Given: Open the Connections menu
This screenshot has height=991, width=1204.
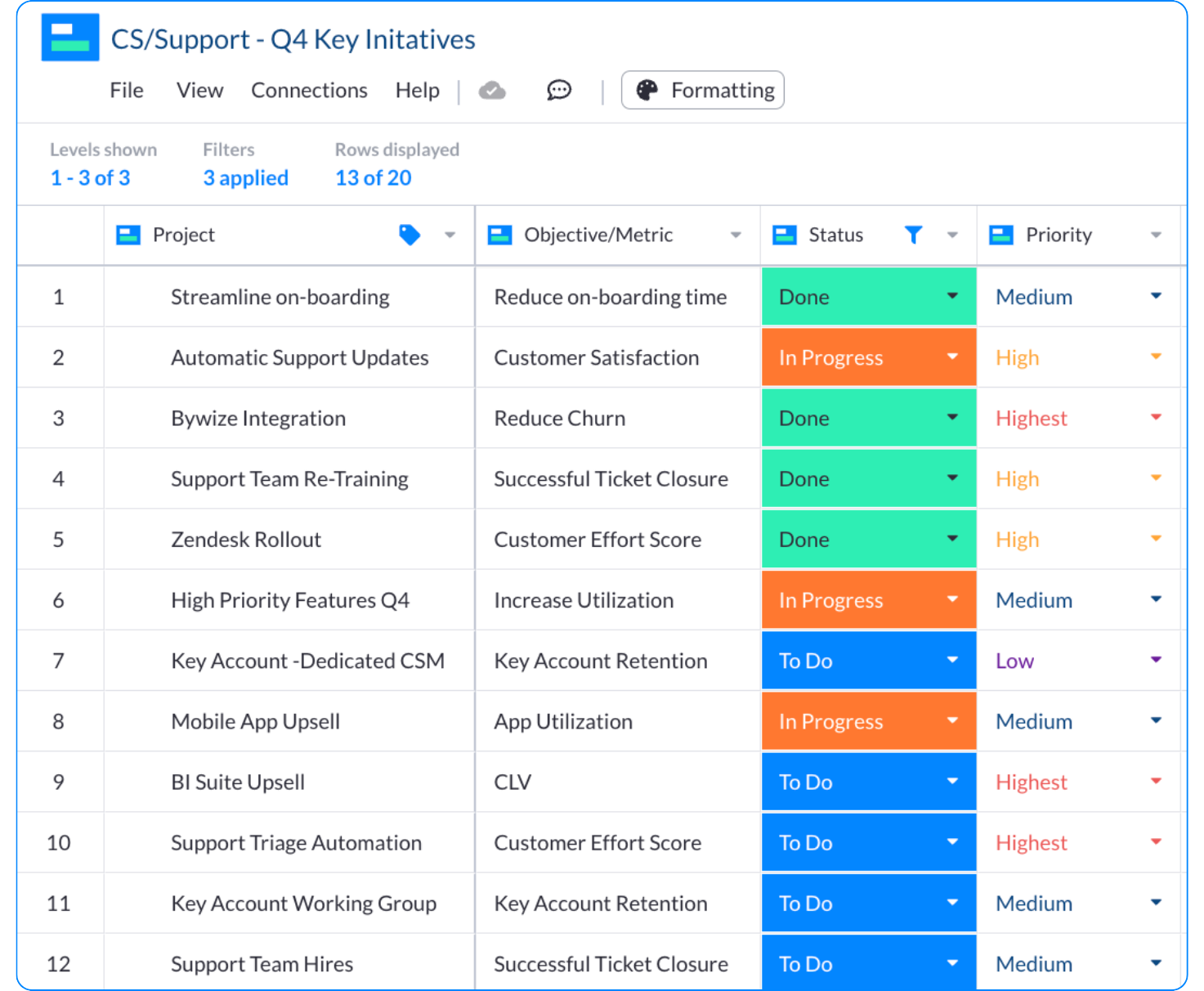Looking at the screenshot, I should click(309, 90).
